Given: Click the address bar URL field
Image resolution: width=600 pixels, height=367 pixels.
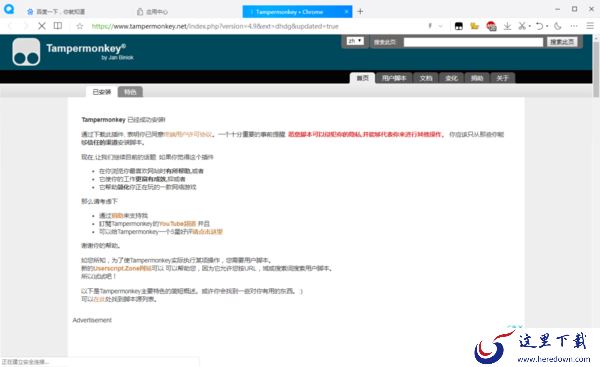Looking at the screenshot, I should click(215, 26).
